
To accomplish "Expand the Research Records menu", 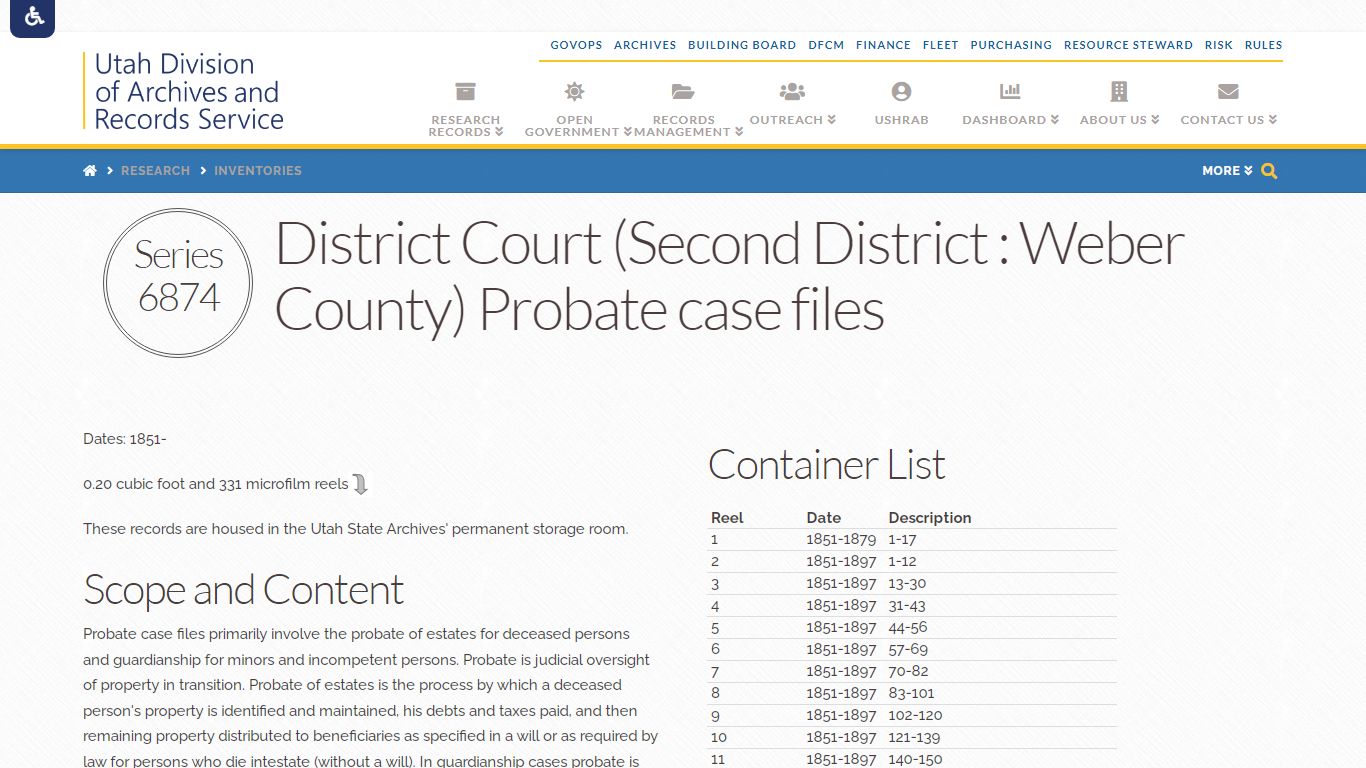I will (x=466, y=126).
